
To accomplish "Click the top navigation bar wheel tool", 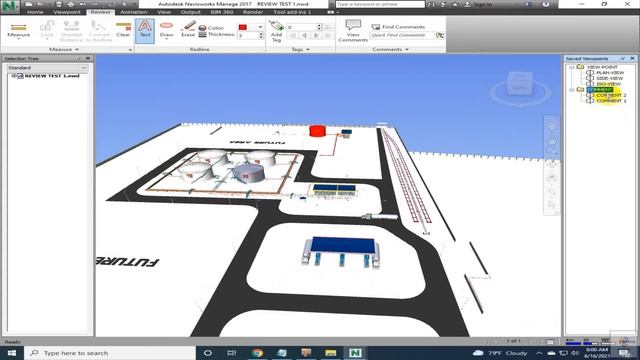I will click(551, 126).
